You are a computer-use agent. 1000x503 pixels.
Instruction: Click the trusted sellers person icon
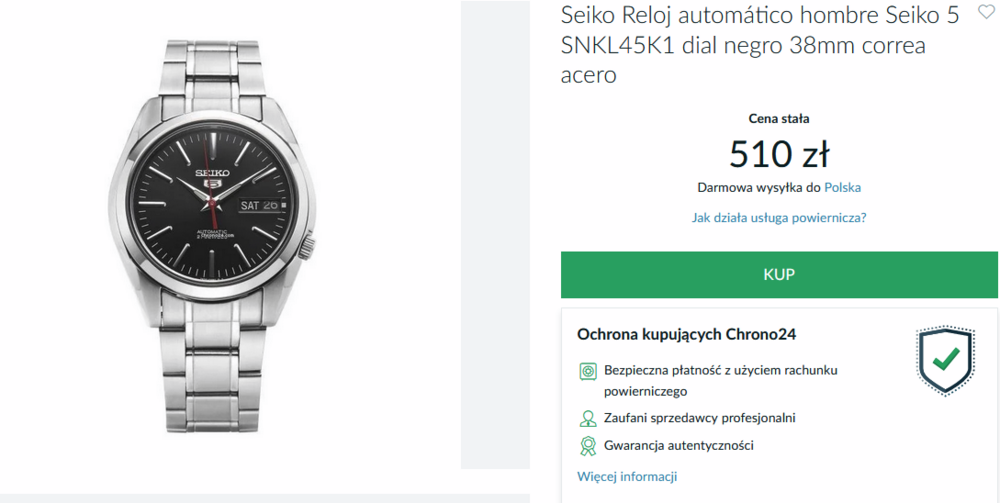[x=588, y=418]
